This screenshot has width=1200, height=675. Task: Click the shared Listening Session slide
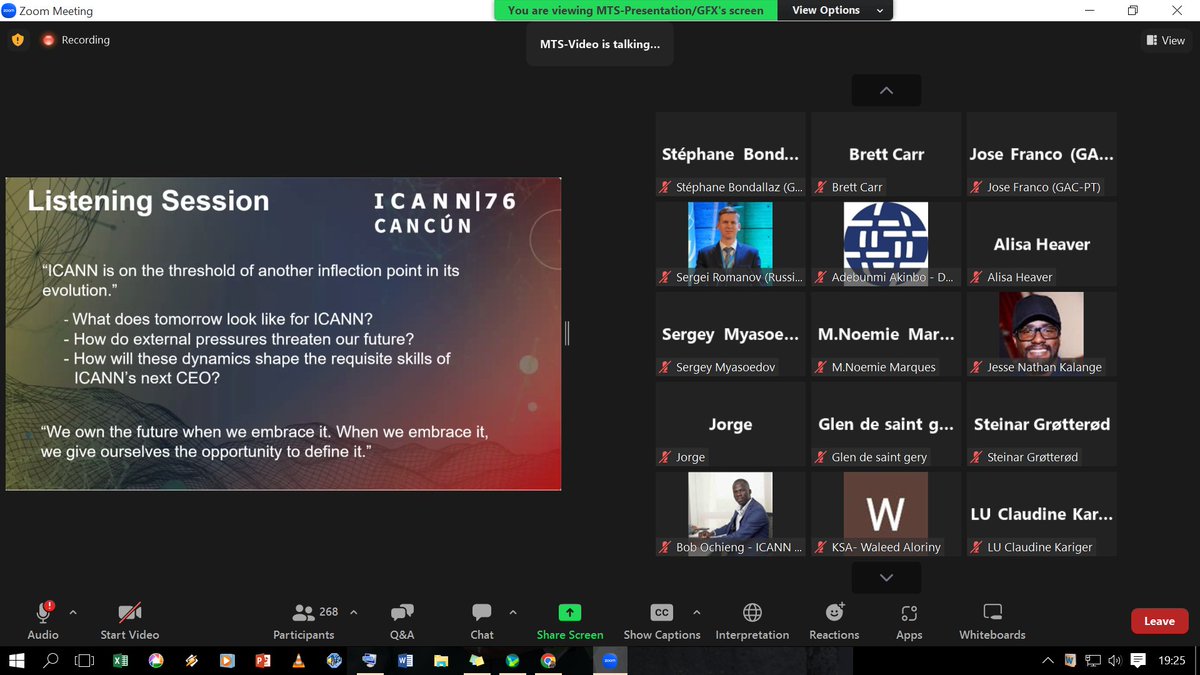[283, 334]
